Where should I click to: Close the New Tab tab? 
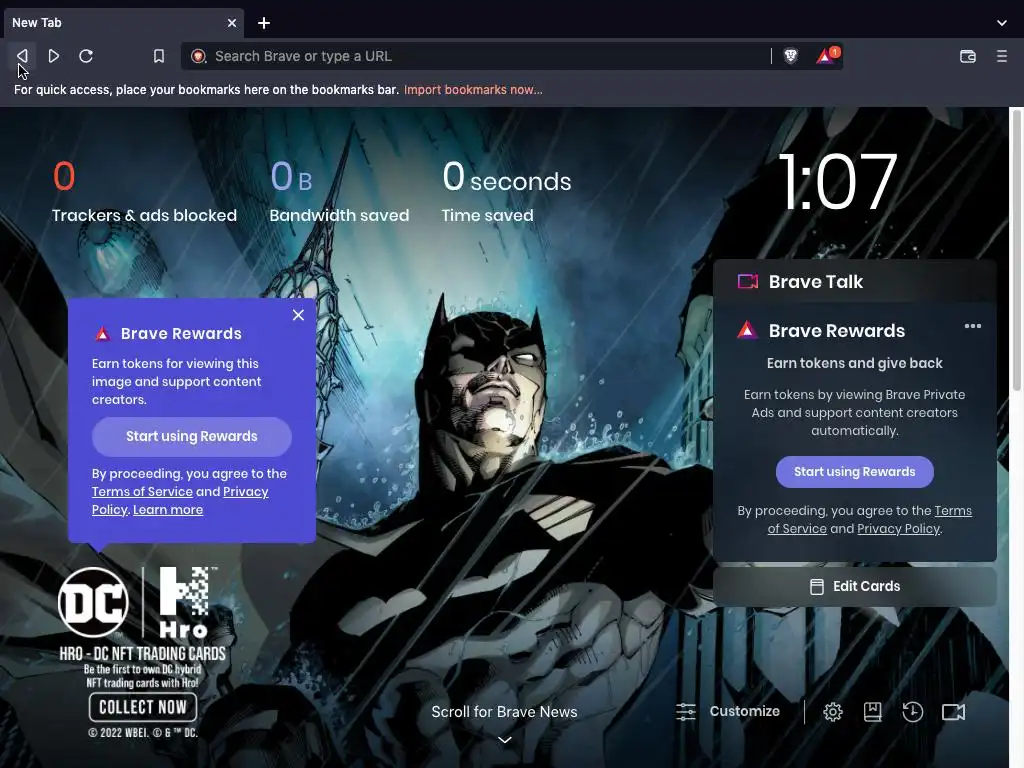tap(232, 23)
